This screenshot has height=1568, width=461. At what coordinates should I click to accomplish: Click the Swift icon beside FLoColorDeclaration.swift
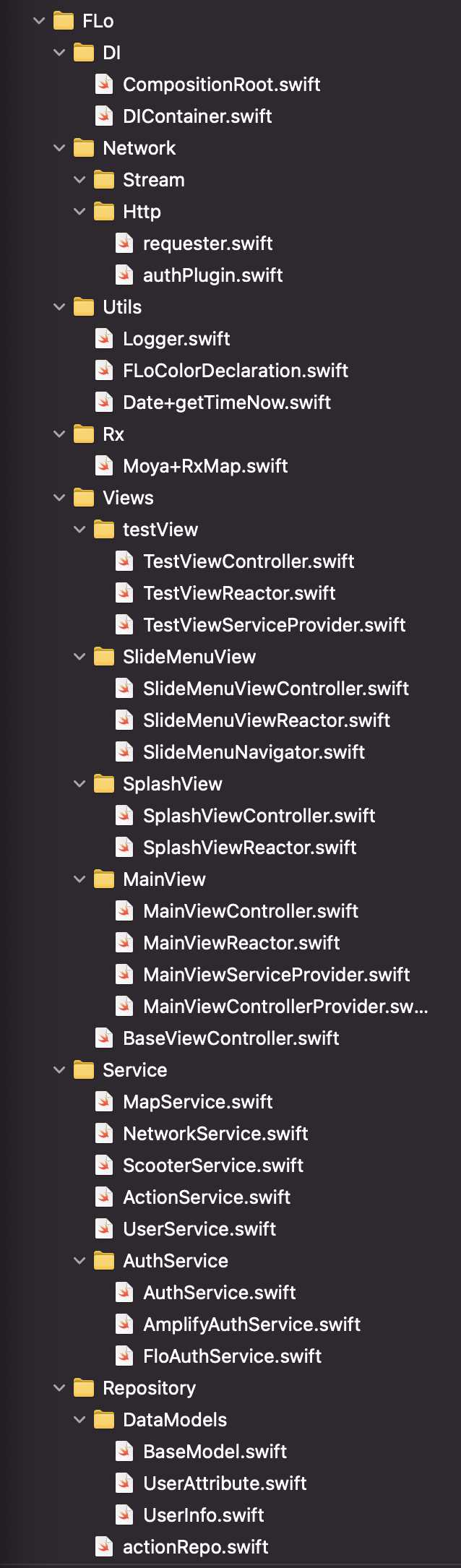pyautogui.click(x=104, y=371)
